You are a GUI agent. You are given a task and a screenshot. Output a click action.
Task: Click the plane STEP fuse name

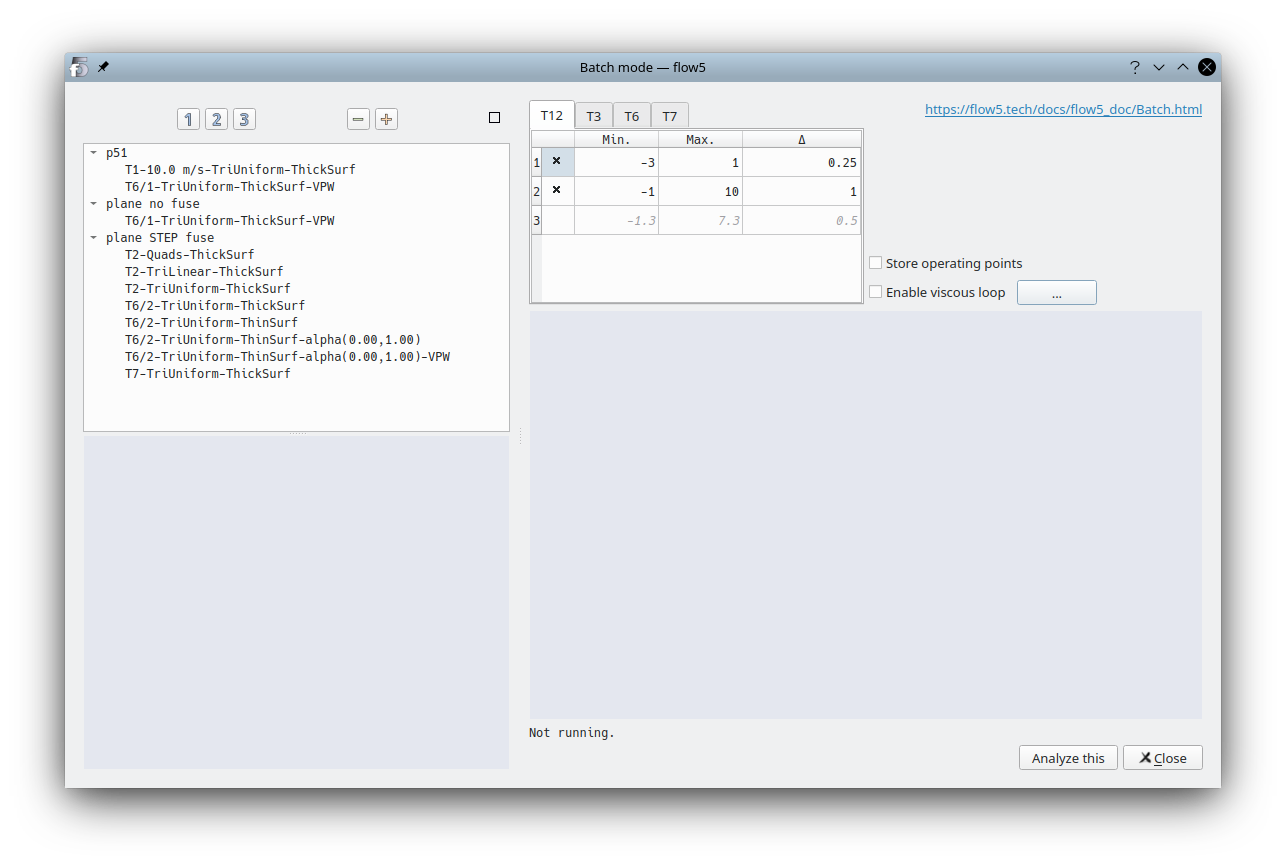click(x=160, y=238)
